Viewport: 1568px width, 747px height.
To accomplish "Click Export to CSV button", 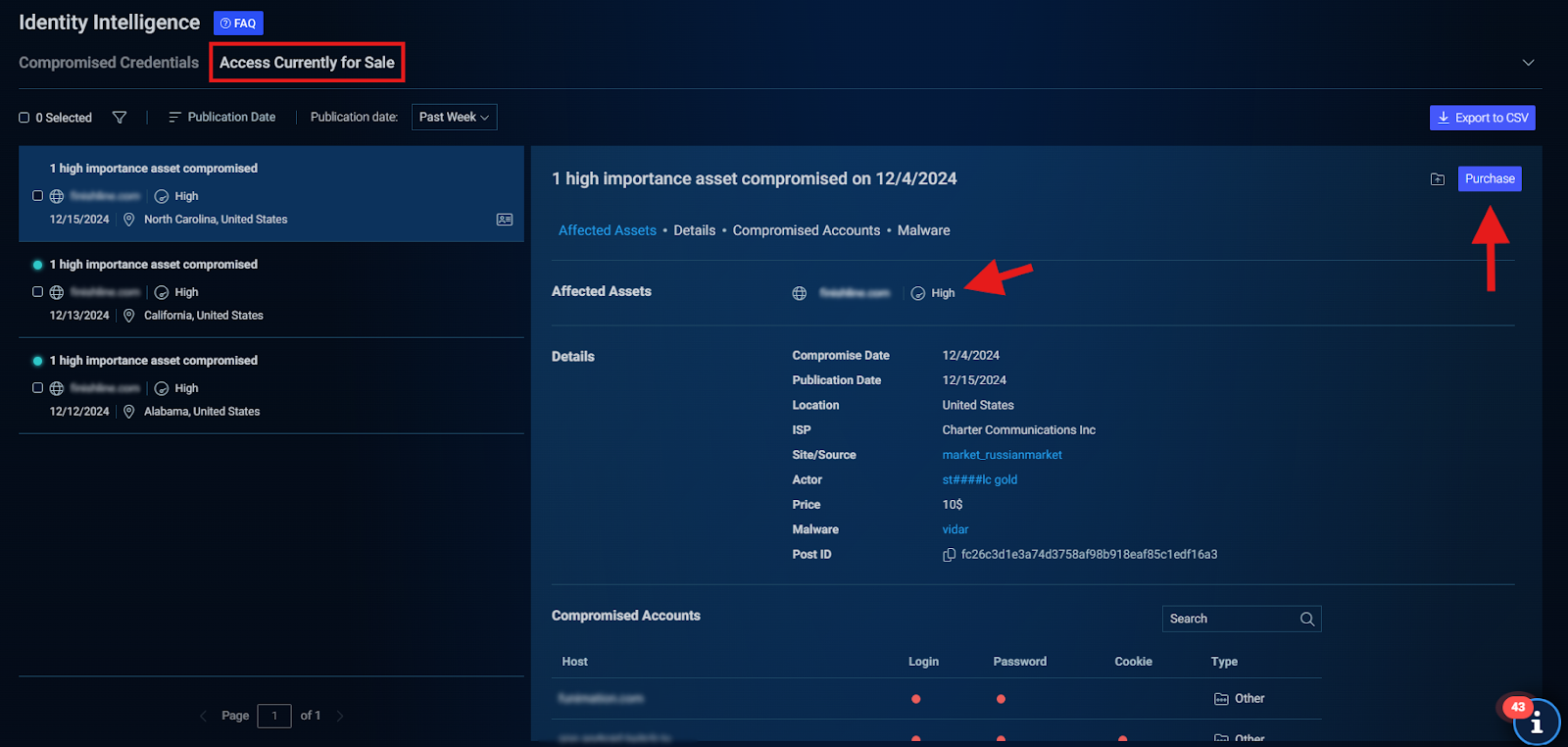I will click(1482, 118).
